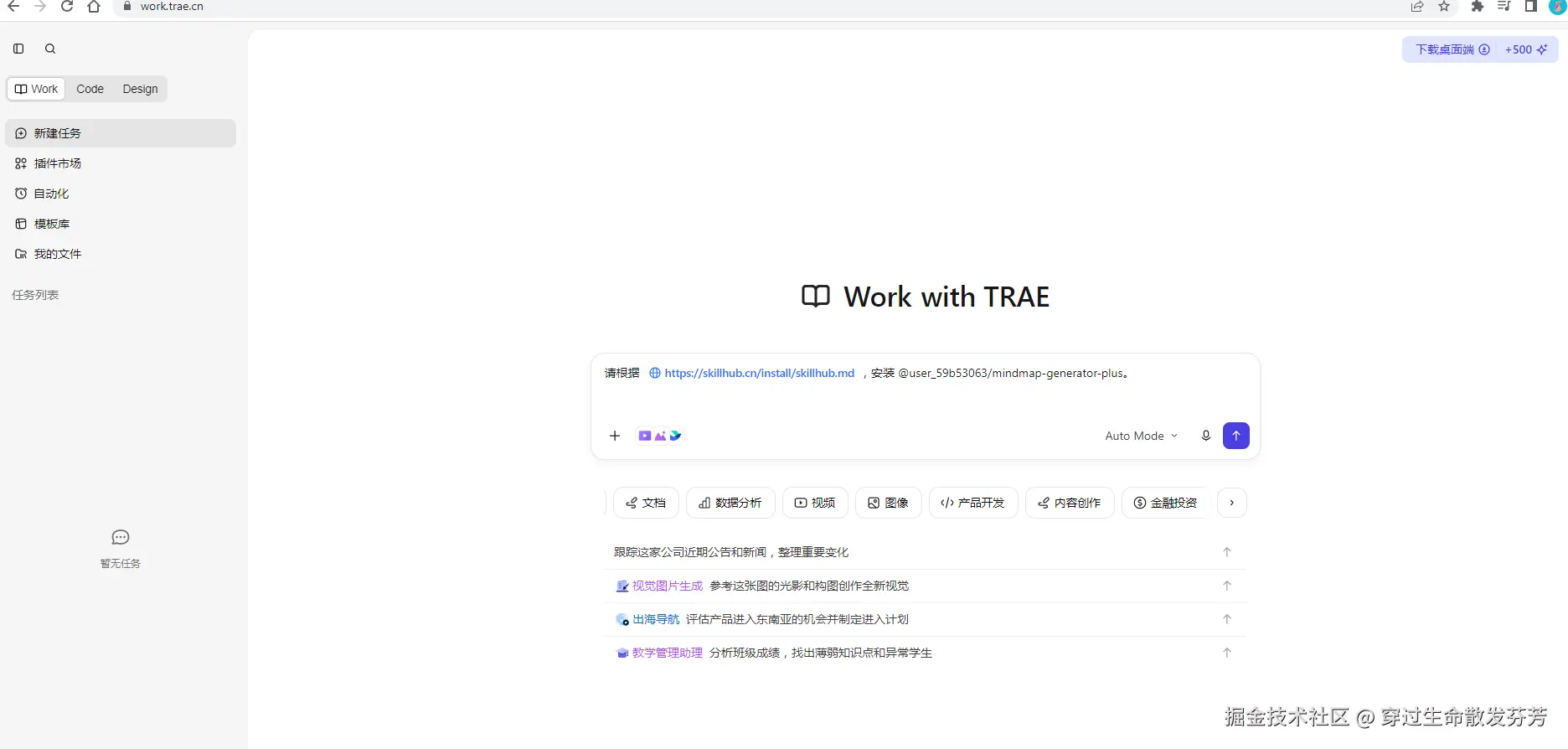Toggle the browser side panel icon
The height and width of the screenshot is (749, 1568).
point(1530,6)
